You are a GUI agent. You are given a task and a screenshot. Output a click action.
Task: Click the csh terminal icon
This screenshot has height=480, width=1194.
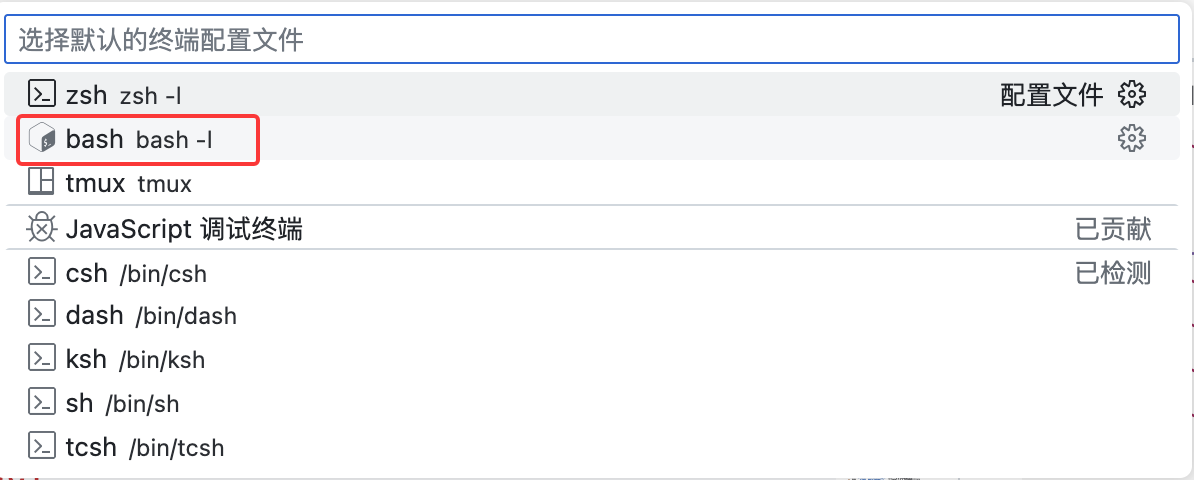pos(41,272)
